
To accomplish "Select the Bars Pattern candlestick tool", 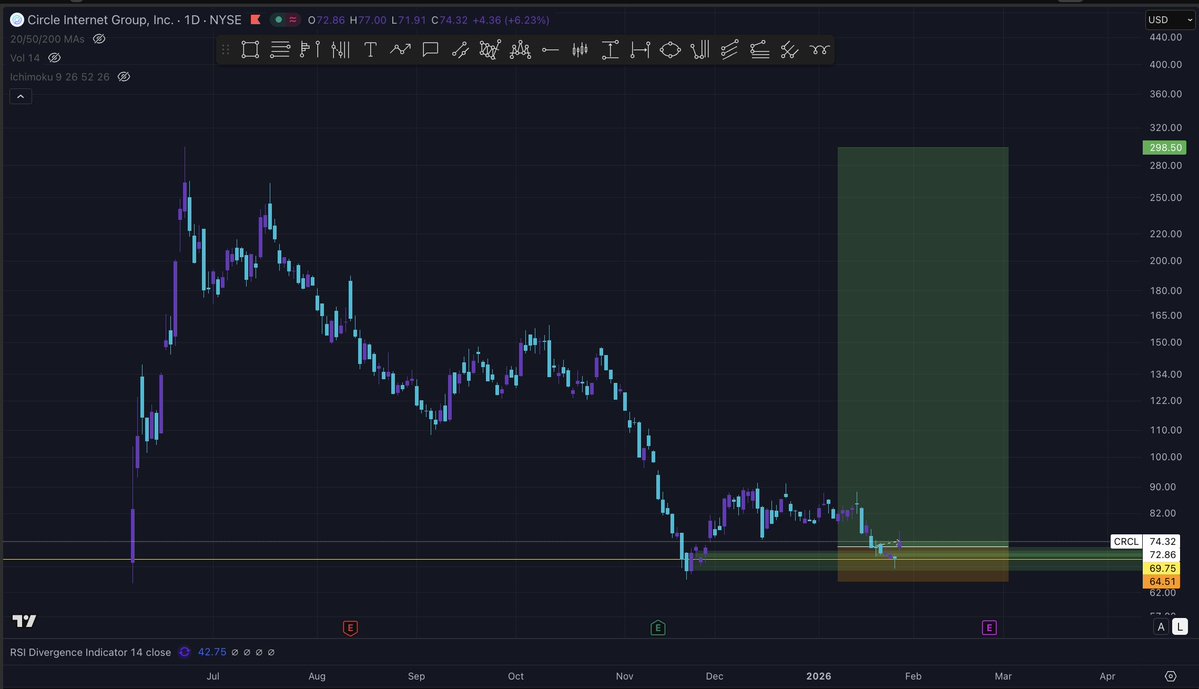I will click(x=580, y=50).
